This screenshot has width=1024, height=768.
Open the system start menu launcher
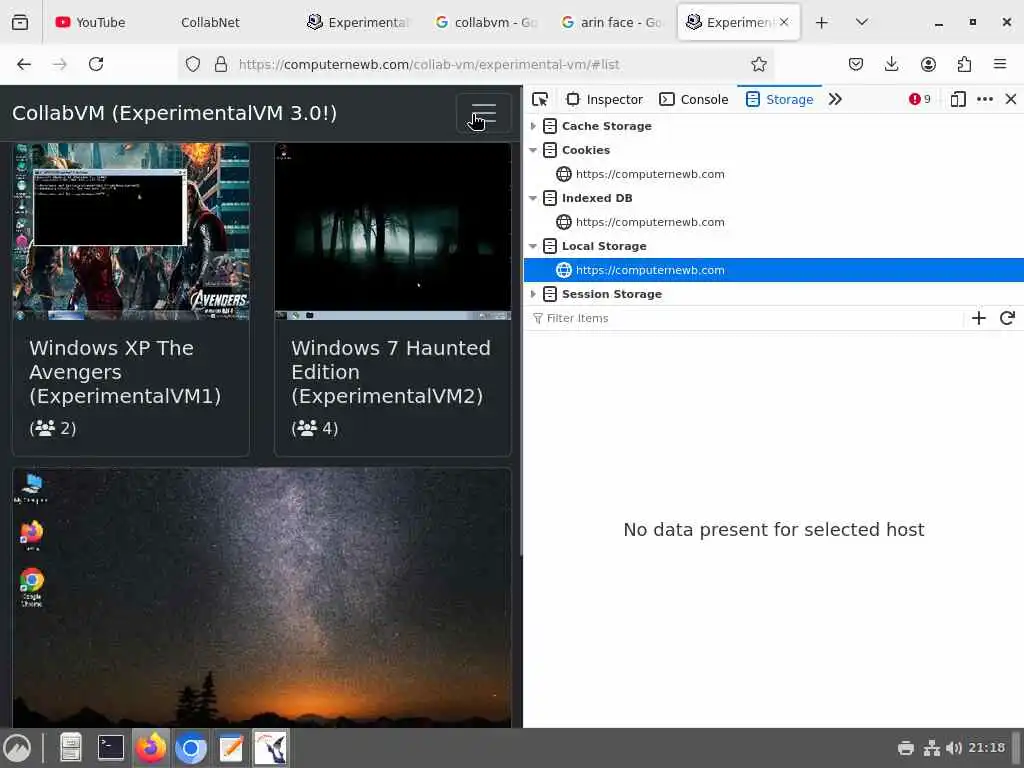pos(17,748)
